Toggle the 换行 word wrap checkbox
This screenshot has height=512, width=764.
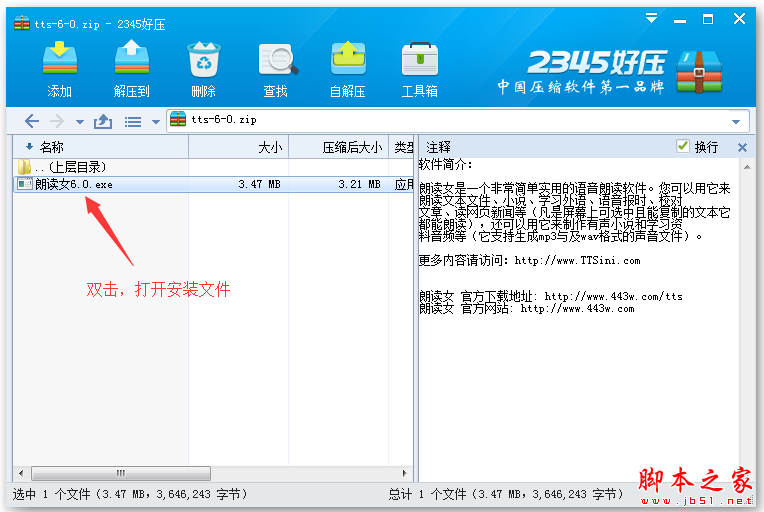pyautogui.click(x=683, y=146)
